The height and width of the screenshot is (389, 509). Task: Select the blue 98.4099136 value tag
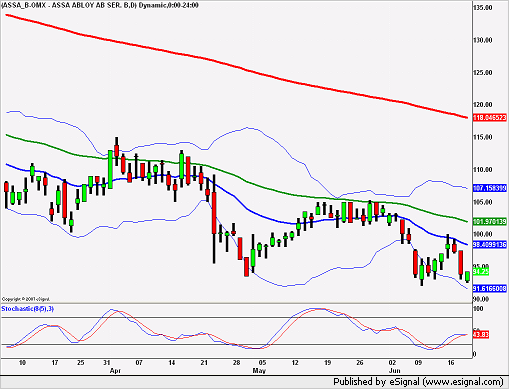tap(490, 244)
